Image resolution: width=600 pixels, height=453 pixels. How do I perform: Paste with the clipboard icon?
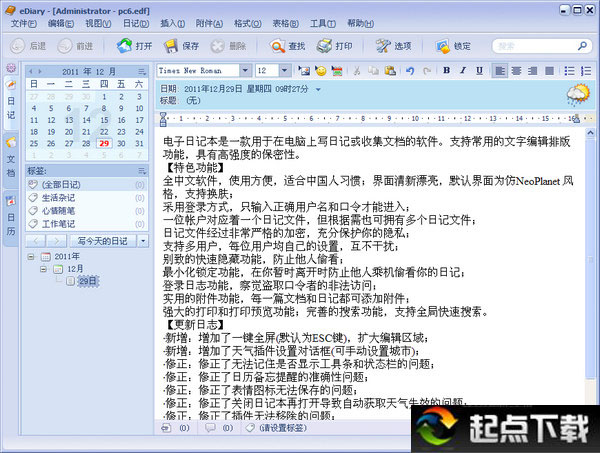point(390,71)
